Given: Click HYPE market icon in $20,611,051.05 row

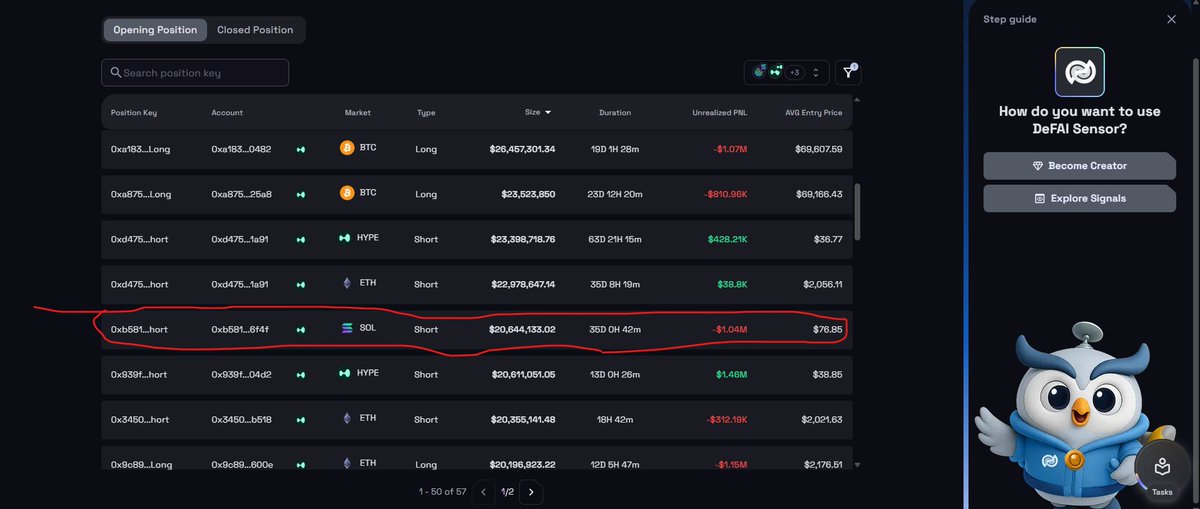Looking at the screenshot, I should coord(346,374).
